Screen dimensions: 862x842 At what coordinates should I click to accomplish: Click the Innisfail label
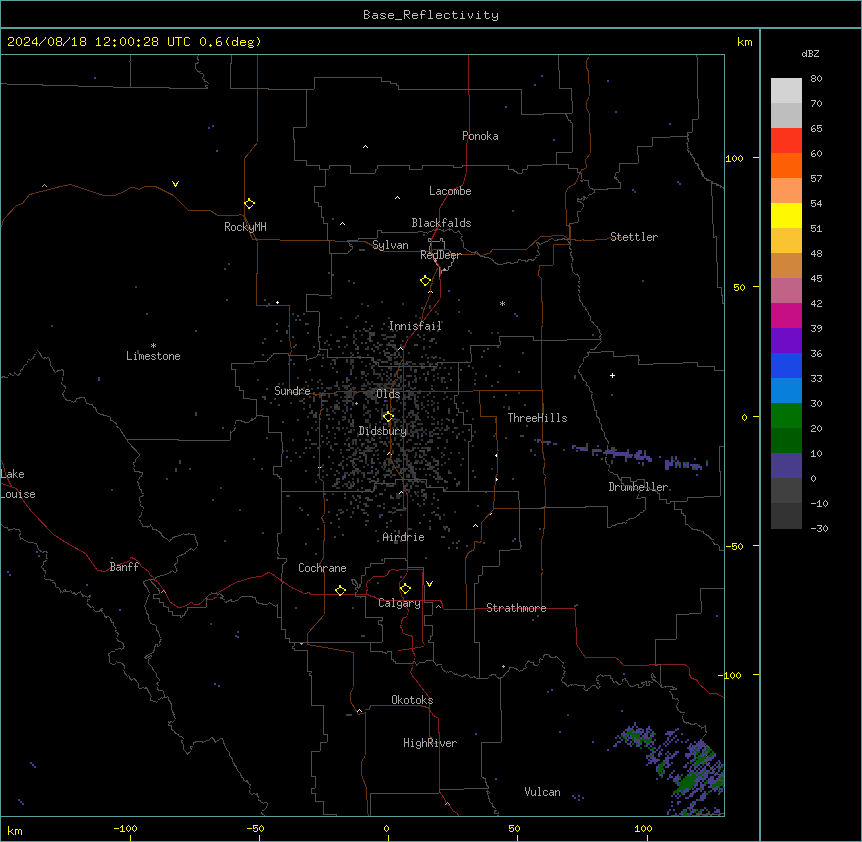pyautogui.click(x=415, y=326)
